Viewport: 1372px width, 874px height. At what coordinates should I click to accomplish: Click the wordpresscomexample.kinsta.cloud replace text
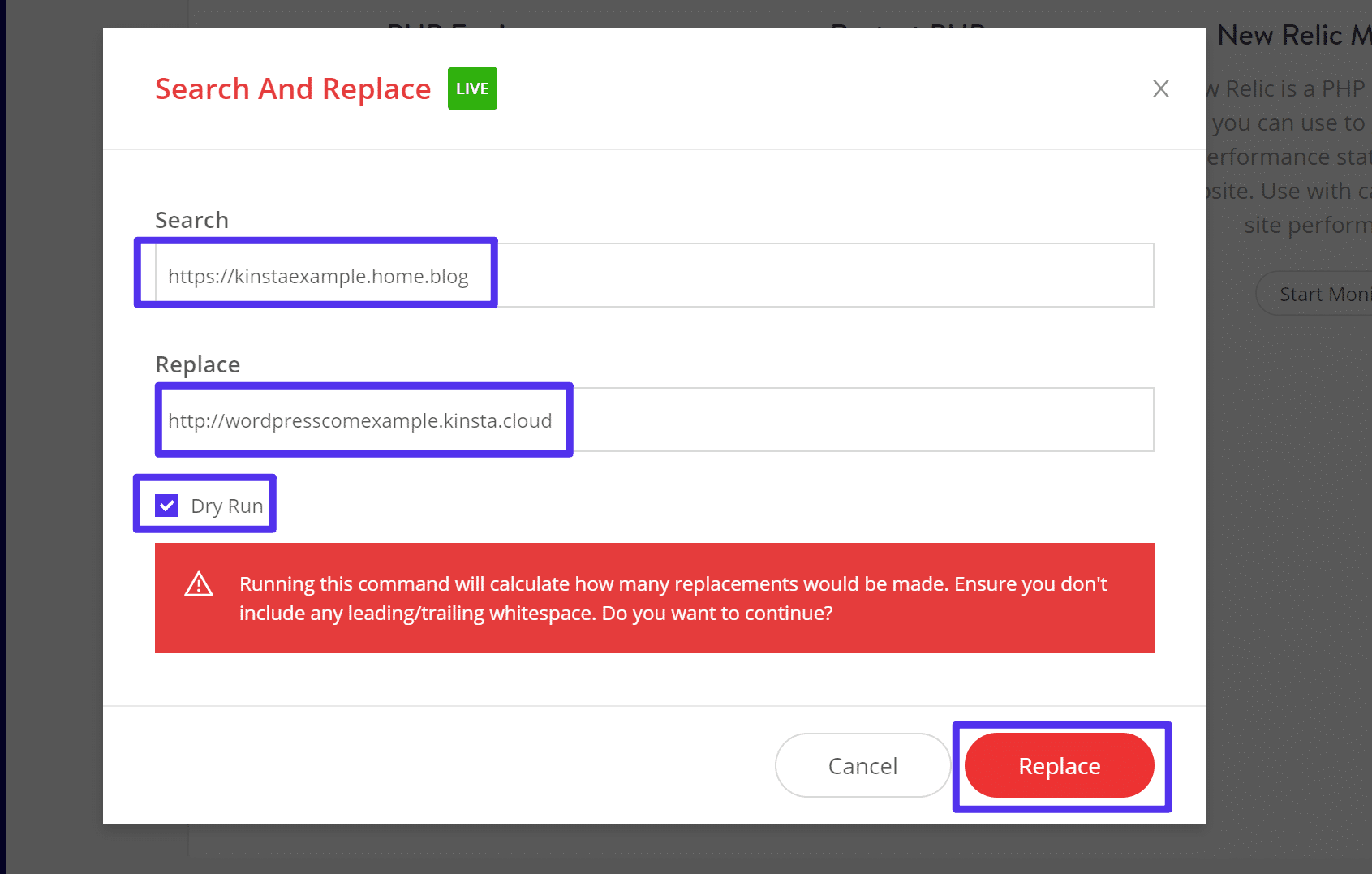click(x=359, y=420)
